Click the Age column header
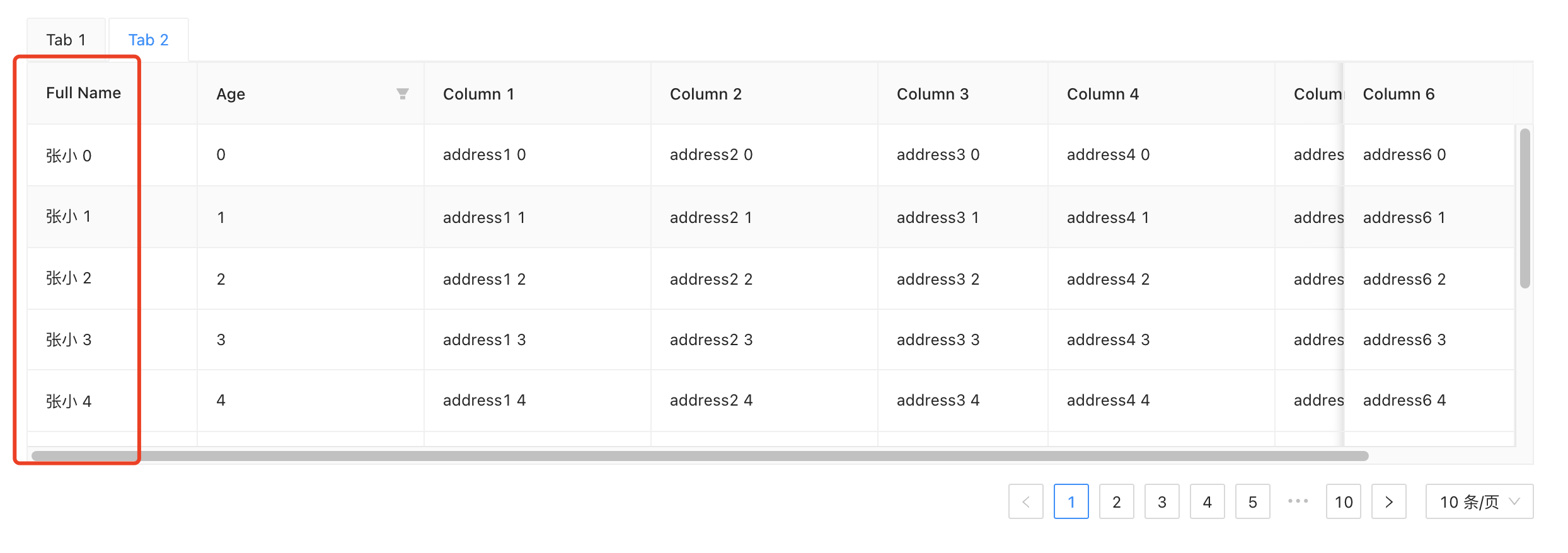Viewport: 1568px width, 553px height. click(231, 93)
